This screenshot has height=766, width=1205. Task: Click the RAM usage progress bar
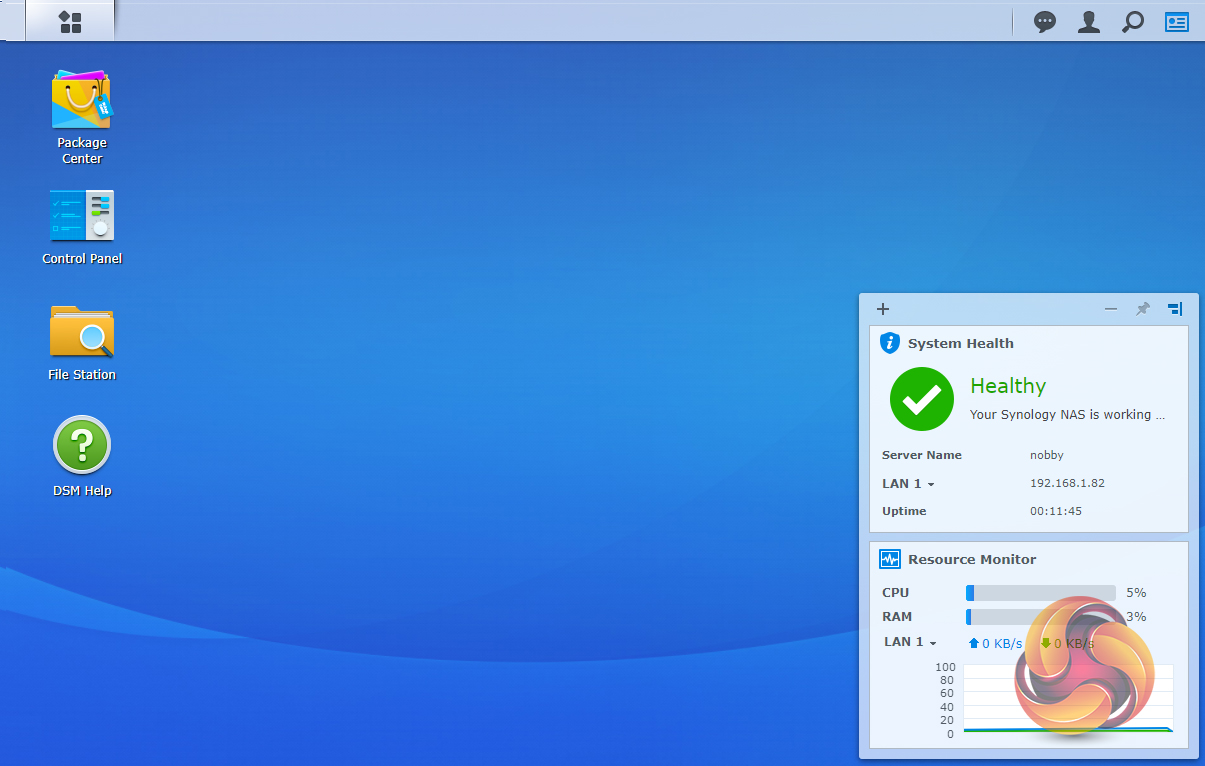point(1041,617)
